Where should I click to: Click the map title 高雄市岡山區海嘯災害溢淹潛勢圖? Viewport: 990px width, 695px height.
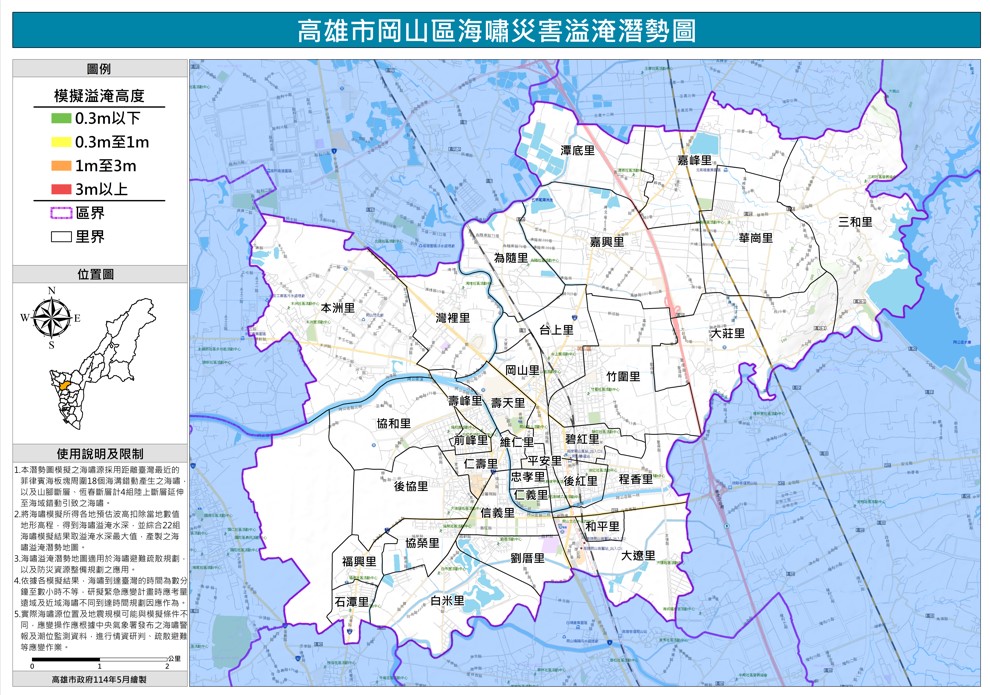496,30
